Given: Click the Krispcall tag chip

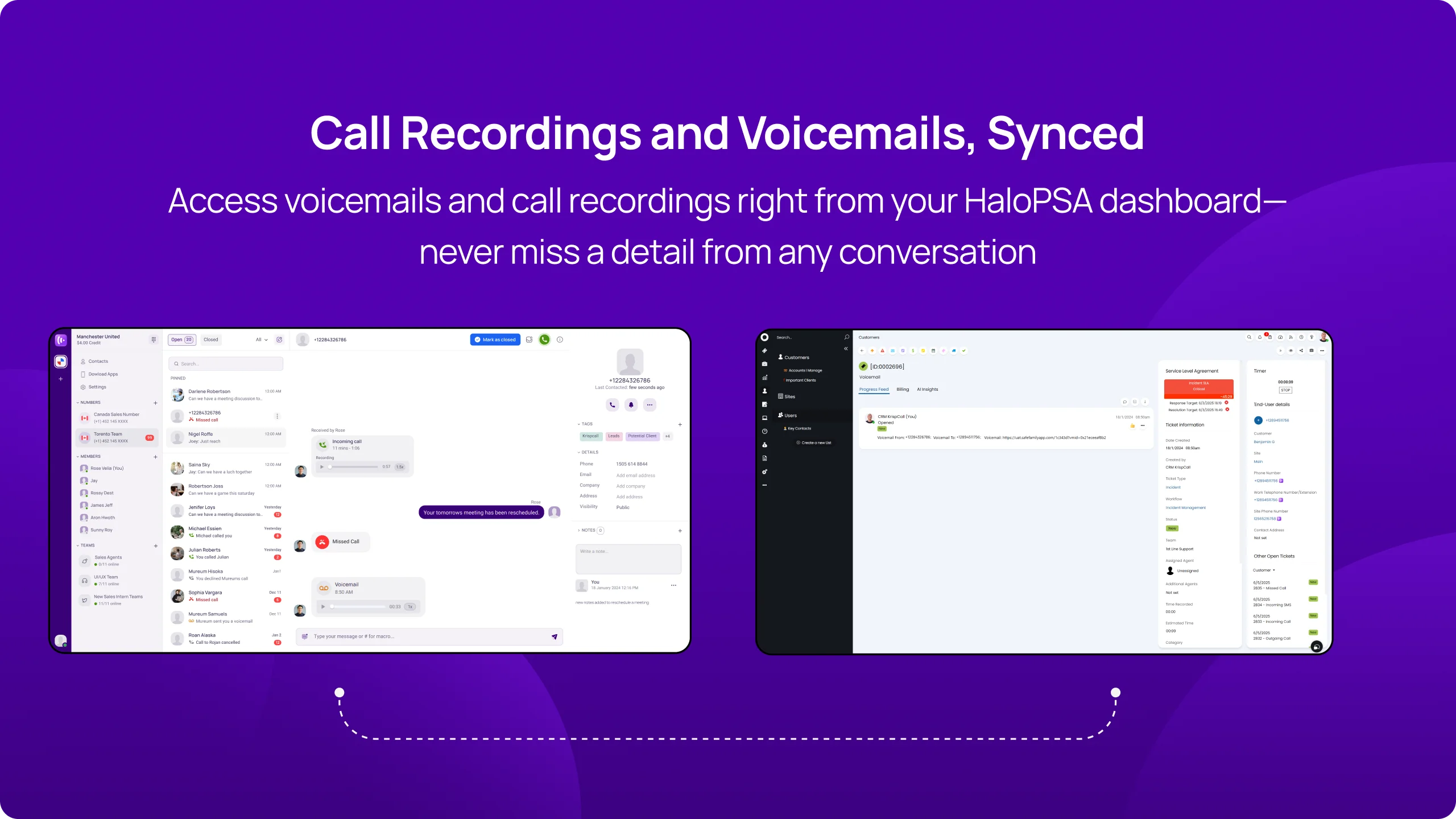Looking at the screenshot, I should pyautogui.click(x=590, y=436).
